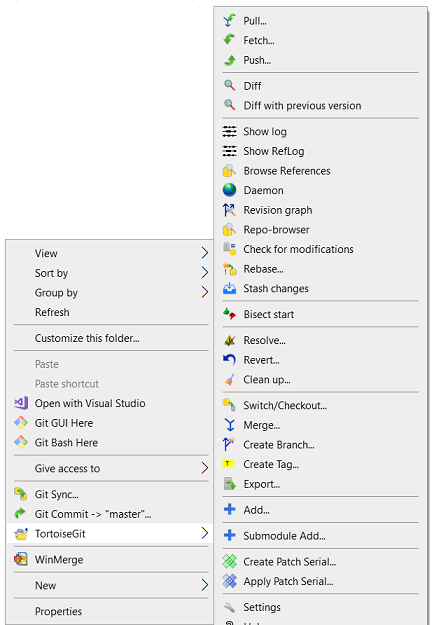441x625 pixels.
Task: Click the WinMerge icon
Action: point(21,559)
